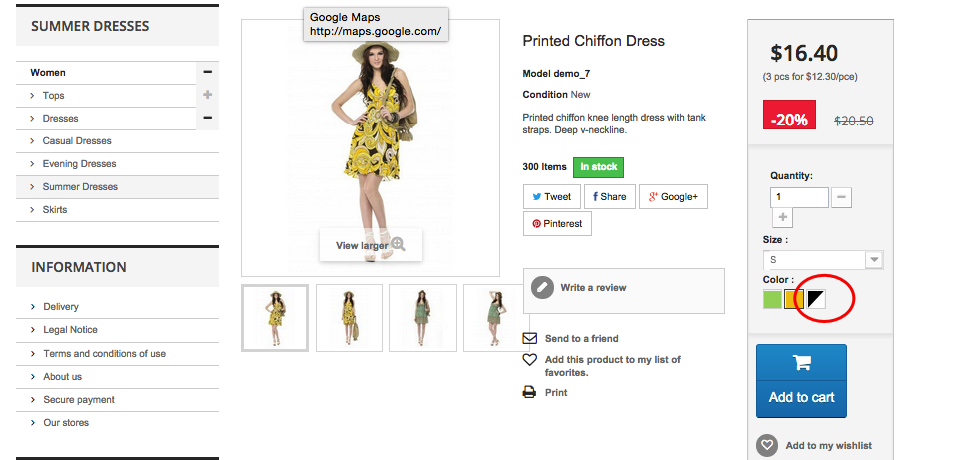Click the Write a review pencil icon
This screenshot has height=460, width=960.
click(542, 288)
